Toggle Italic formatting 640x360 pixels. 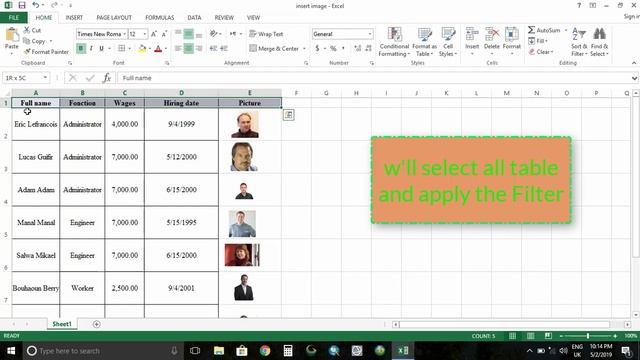pyautogui.click(x=91, y=49)
